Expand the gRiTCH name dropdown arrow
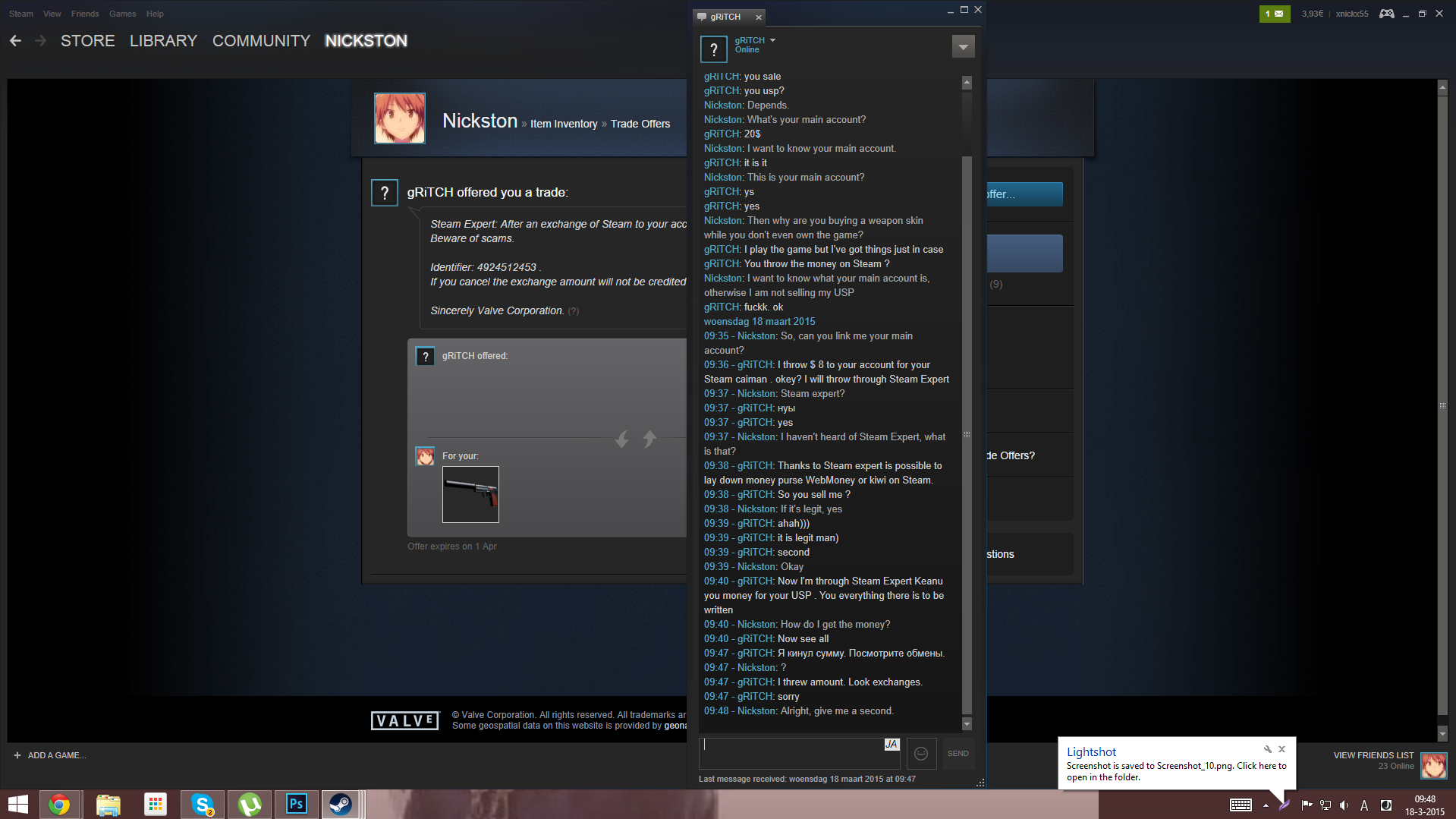The width and height of the screenshot is (1456, 819). (772, 40)
